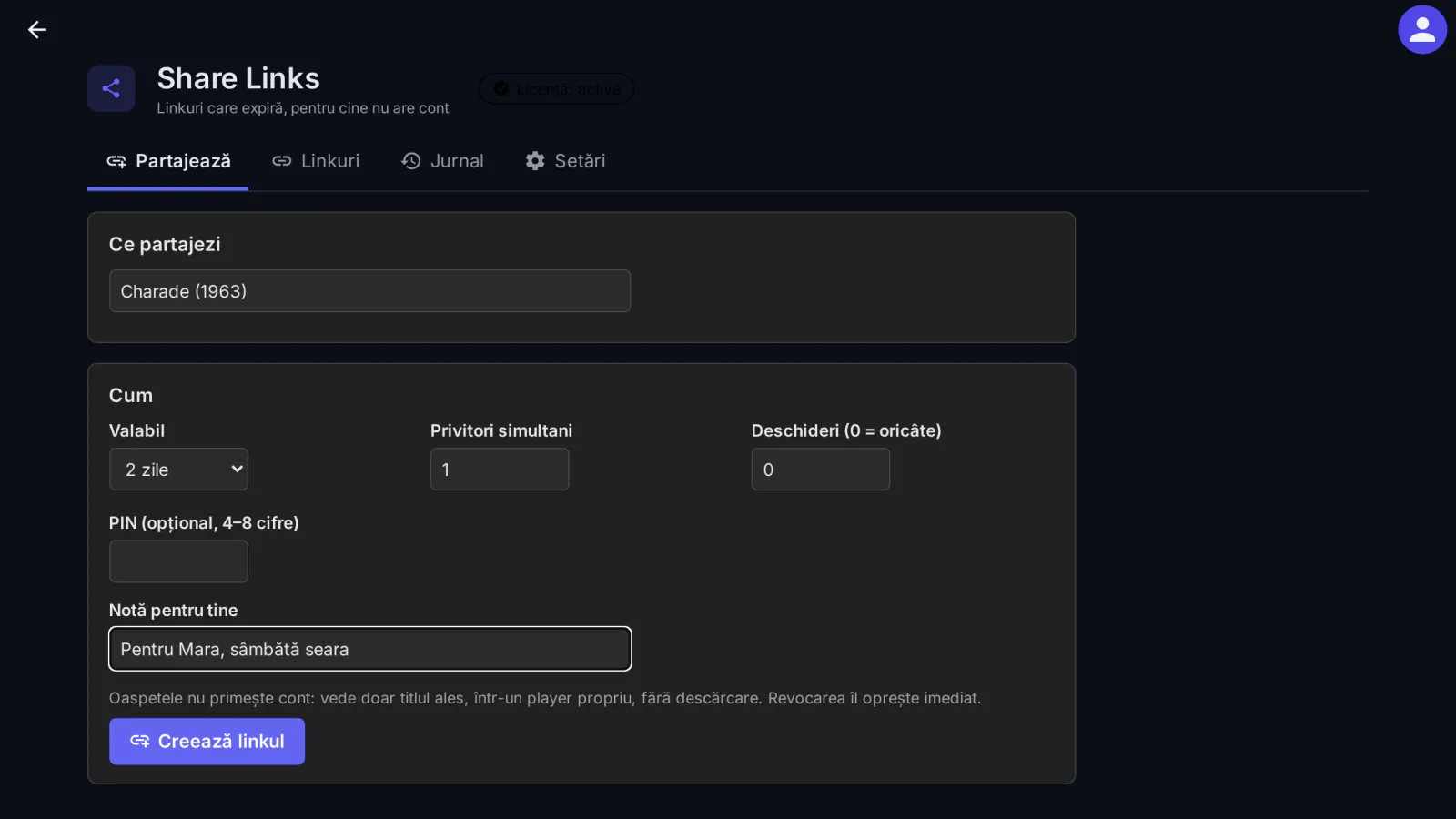Viewport: 1456px width, 819px height.
Task: Click the 'Oaspetele nu primește cont' note text
Action: (545, 698)
